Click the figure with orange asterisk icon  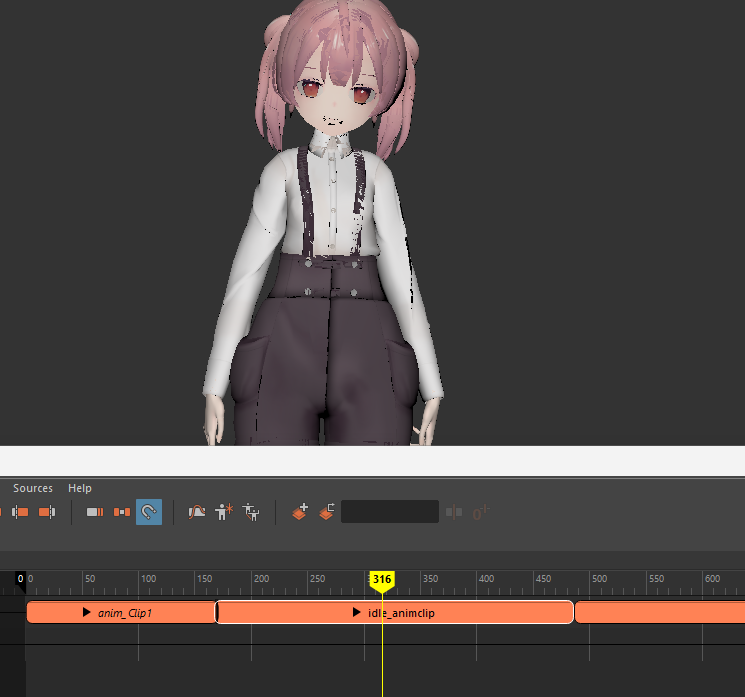click(x=224, y=512)
